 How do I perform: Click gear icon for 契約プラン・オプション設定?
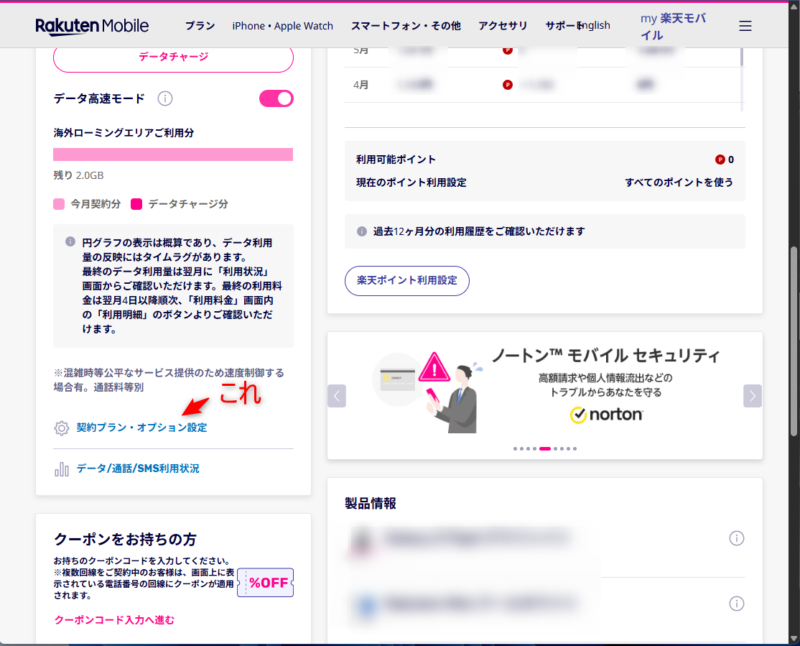(x=61, y=428)
